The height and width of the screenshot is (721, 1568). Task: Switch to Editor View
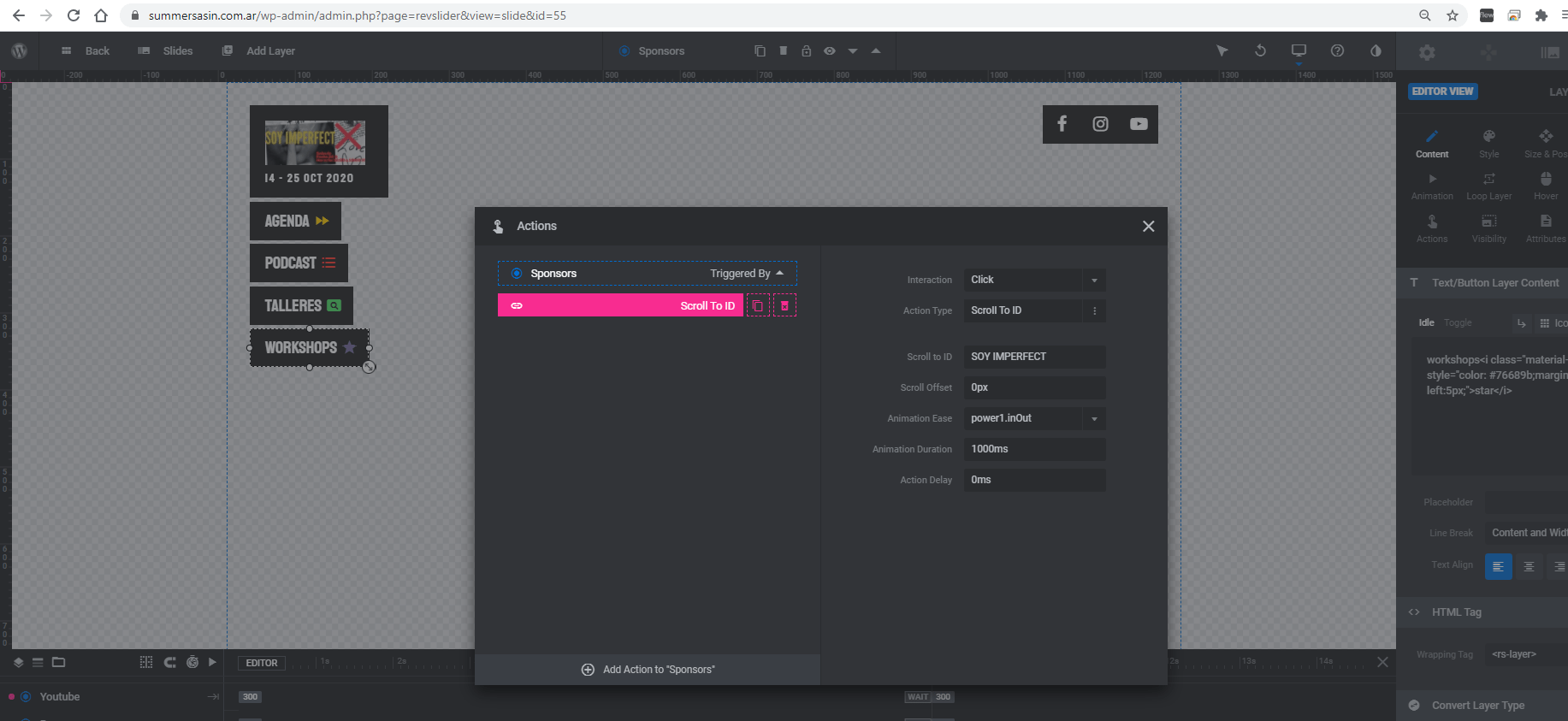coord(1443,92)
